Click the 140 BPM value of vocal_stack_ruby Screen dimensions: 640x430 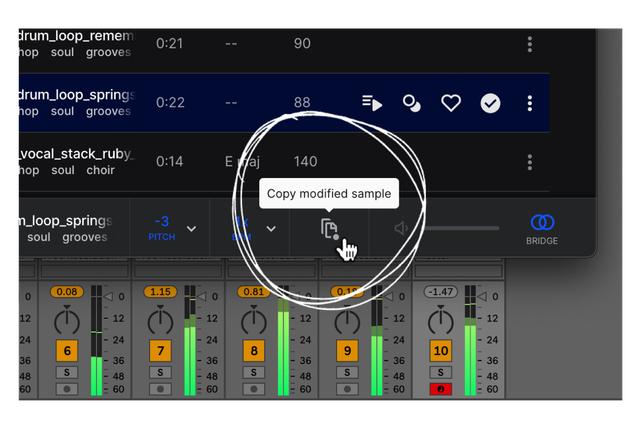(305, 162)
